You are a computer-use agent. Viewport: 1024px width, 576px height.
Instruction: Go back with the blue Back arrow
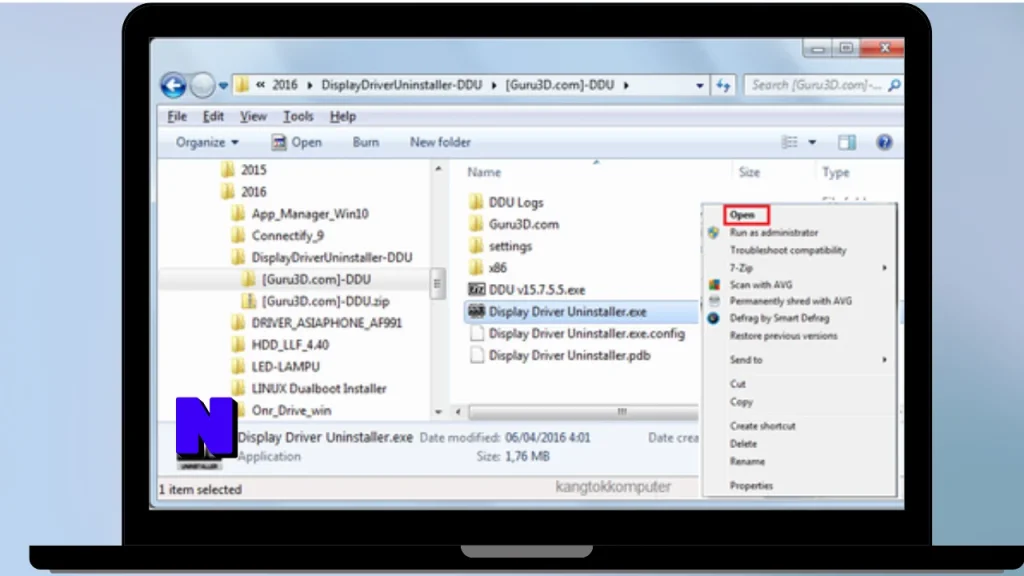[173, 85]
